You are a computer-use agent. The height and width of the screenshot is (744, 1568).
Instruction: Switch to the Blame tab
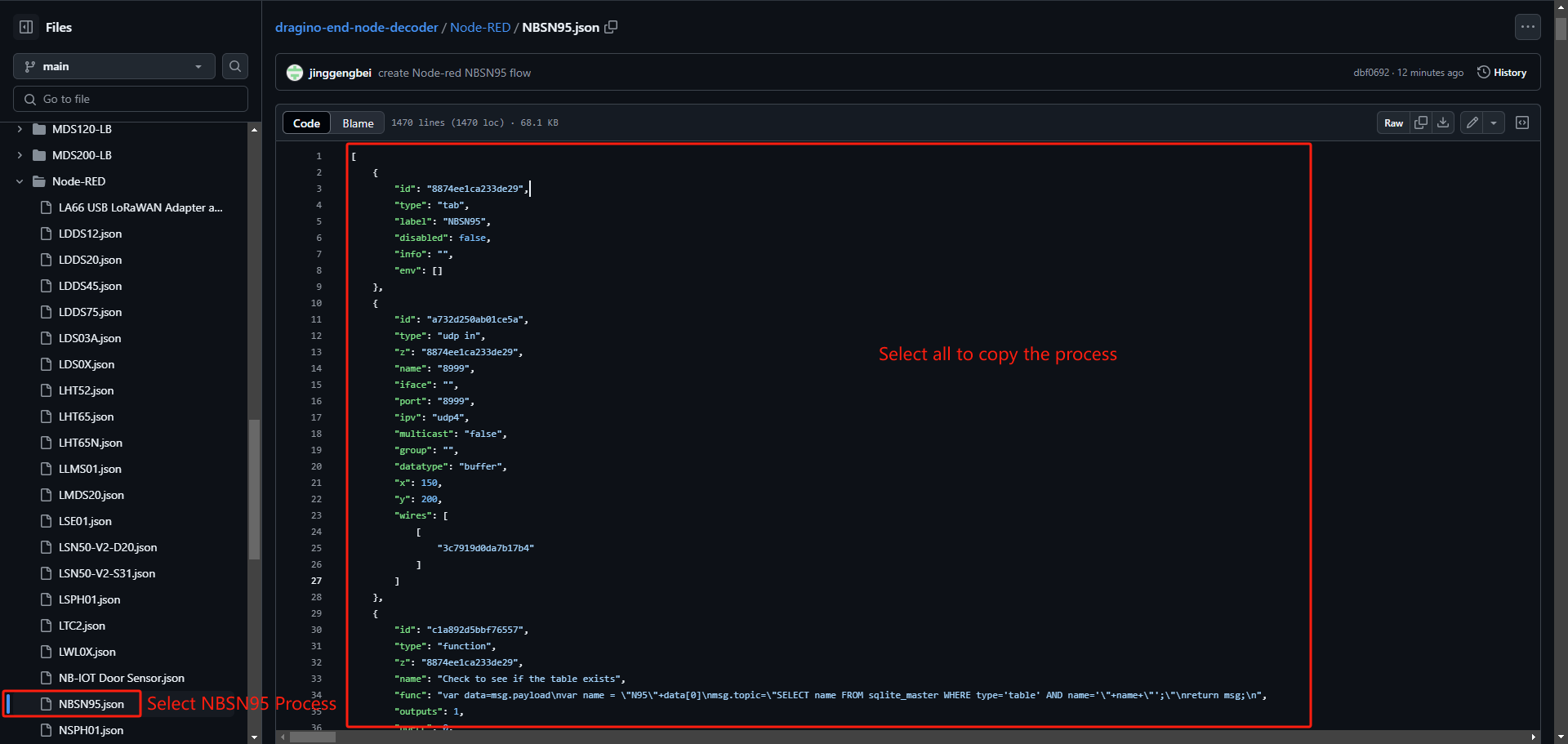(x=358, y=123)
